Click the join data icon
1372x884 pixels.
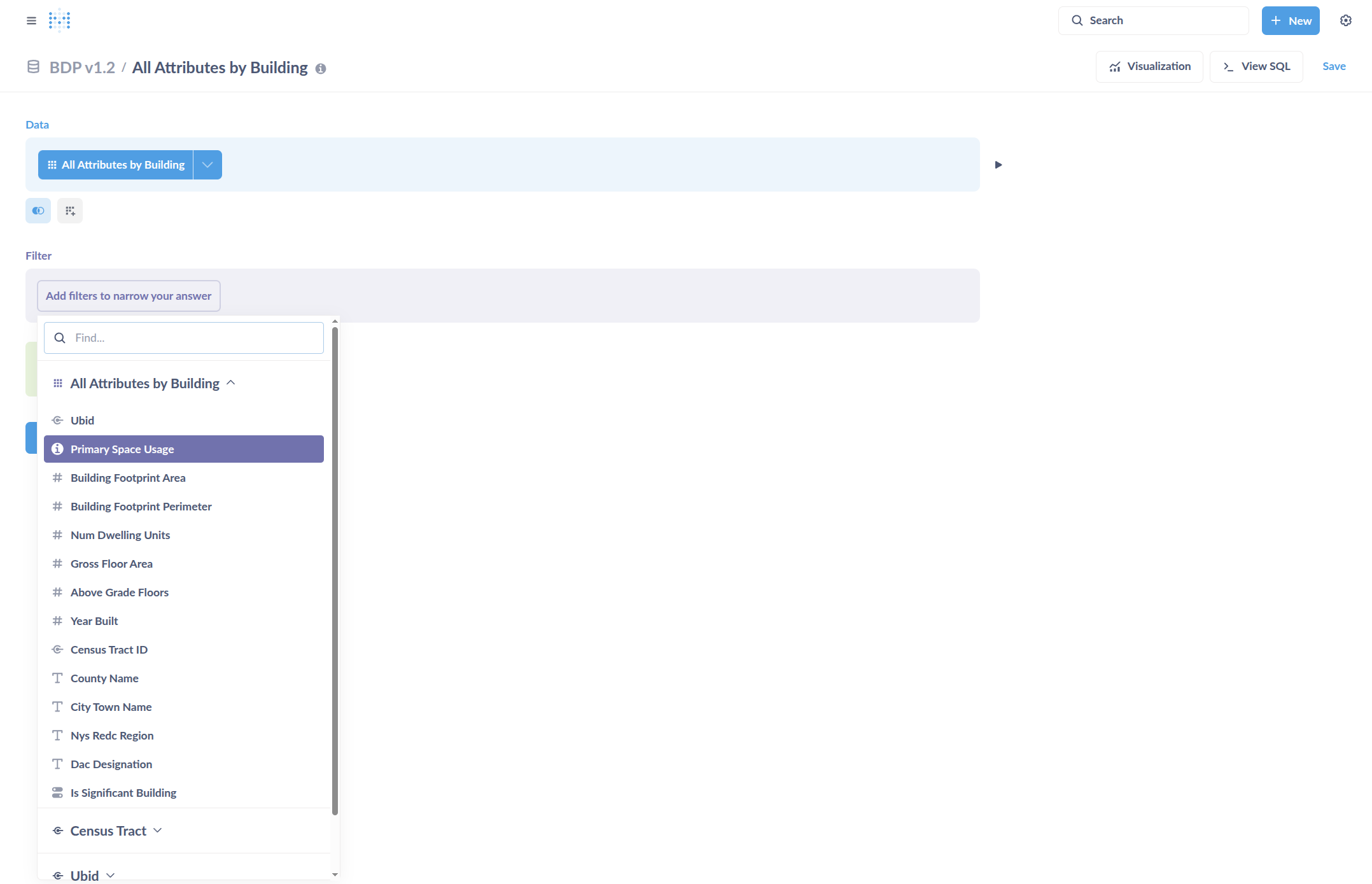(38, 211)
